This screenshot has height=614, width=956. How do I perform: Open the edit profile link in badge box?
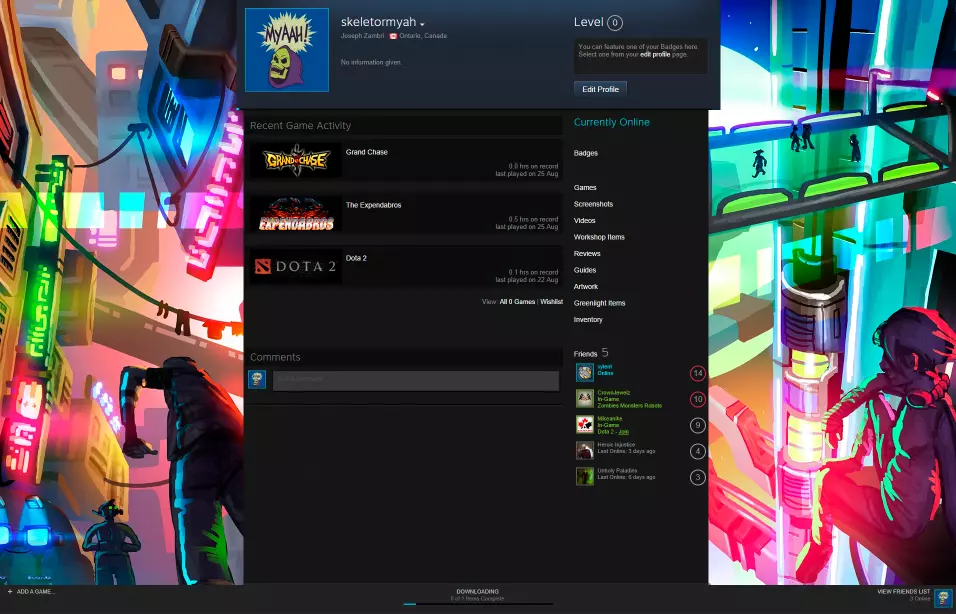(655, 54)
